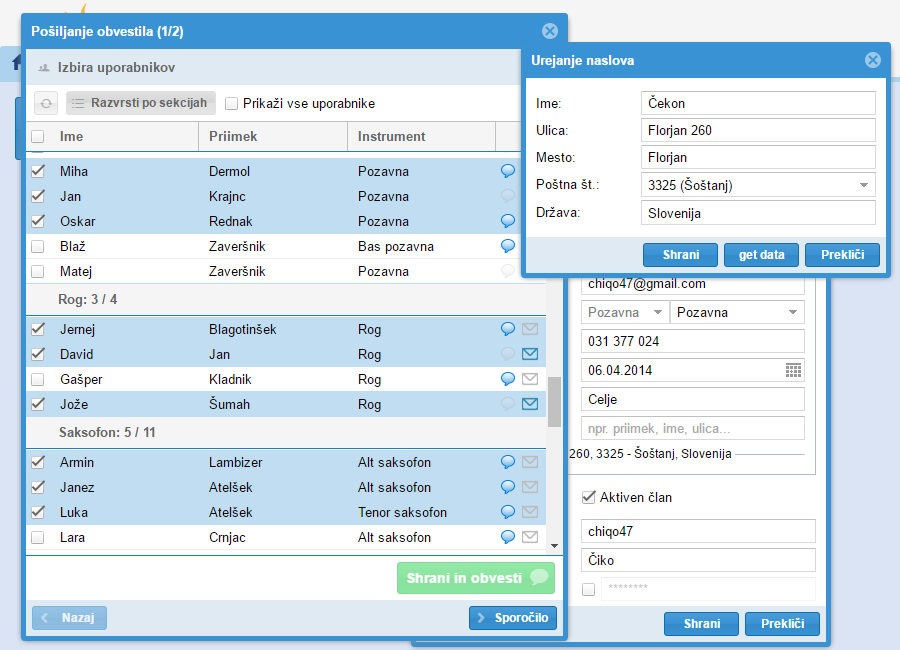Click chat bubble icon for Armin Lambizer
The height and width of the screenshot is (650, 900).
pyautogui.click(x=508, y=462)
